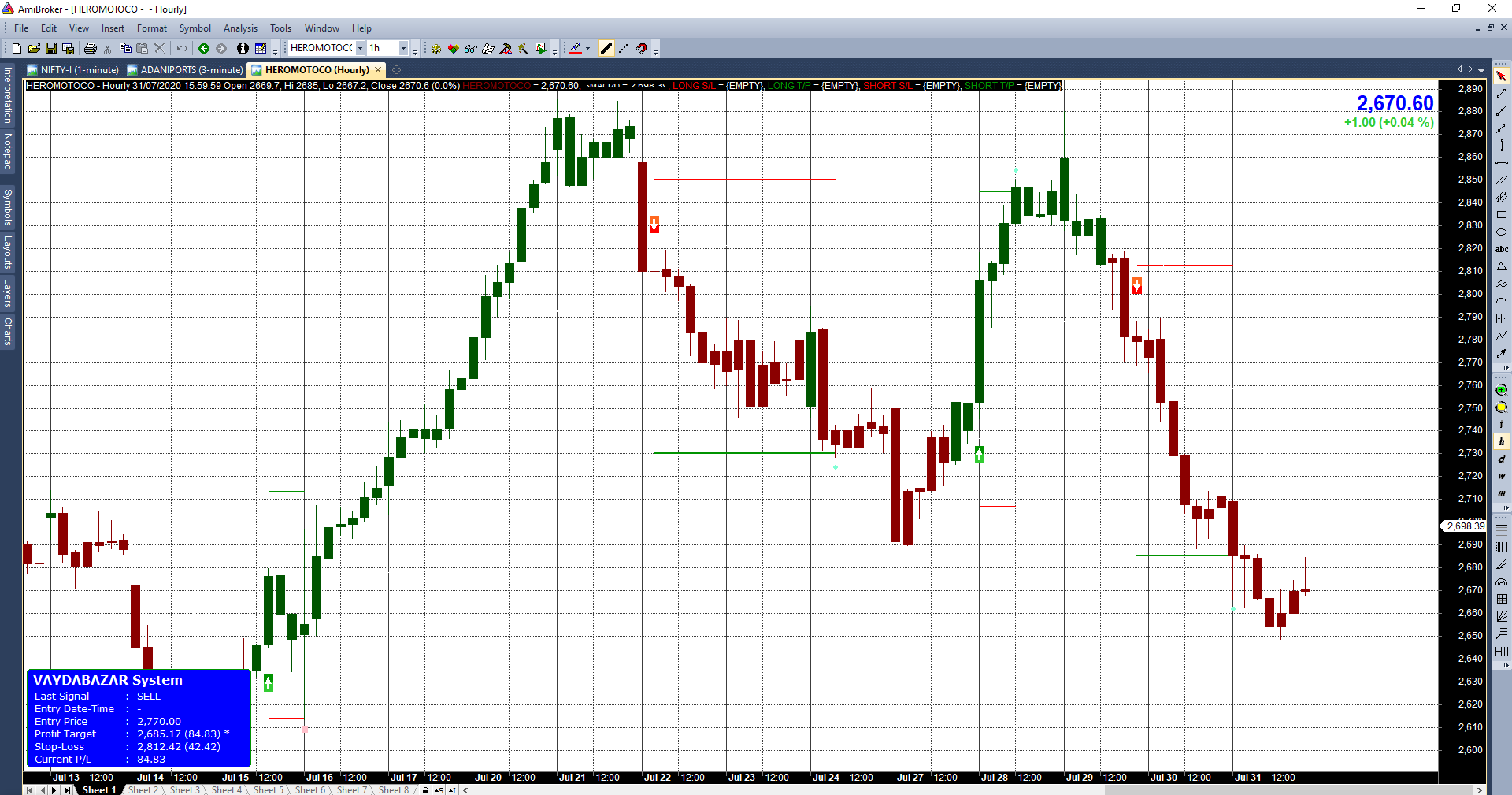Pick the rectangle drawing tool
This screenshot has height=795, width=1512.
[x=1502, y=215]
